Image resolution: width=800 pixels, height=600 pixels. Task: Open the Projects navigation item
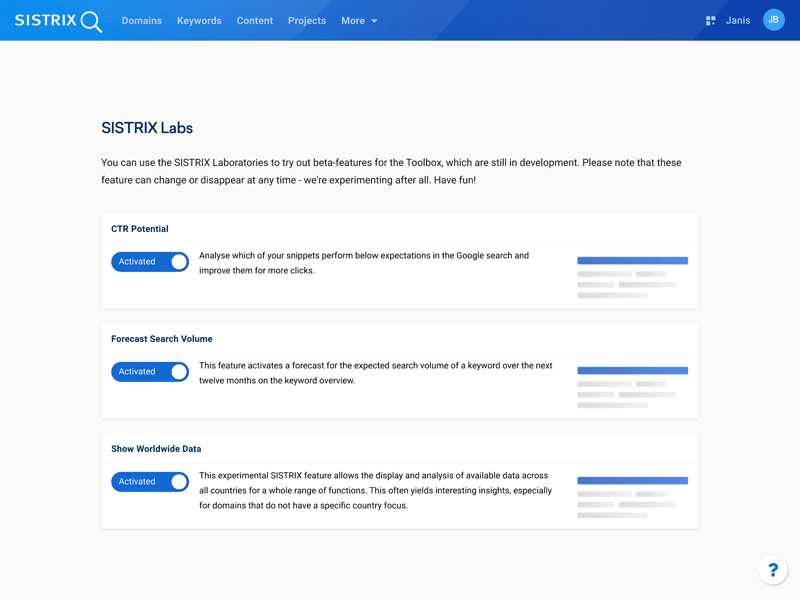tap(306, 20)
